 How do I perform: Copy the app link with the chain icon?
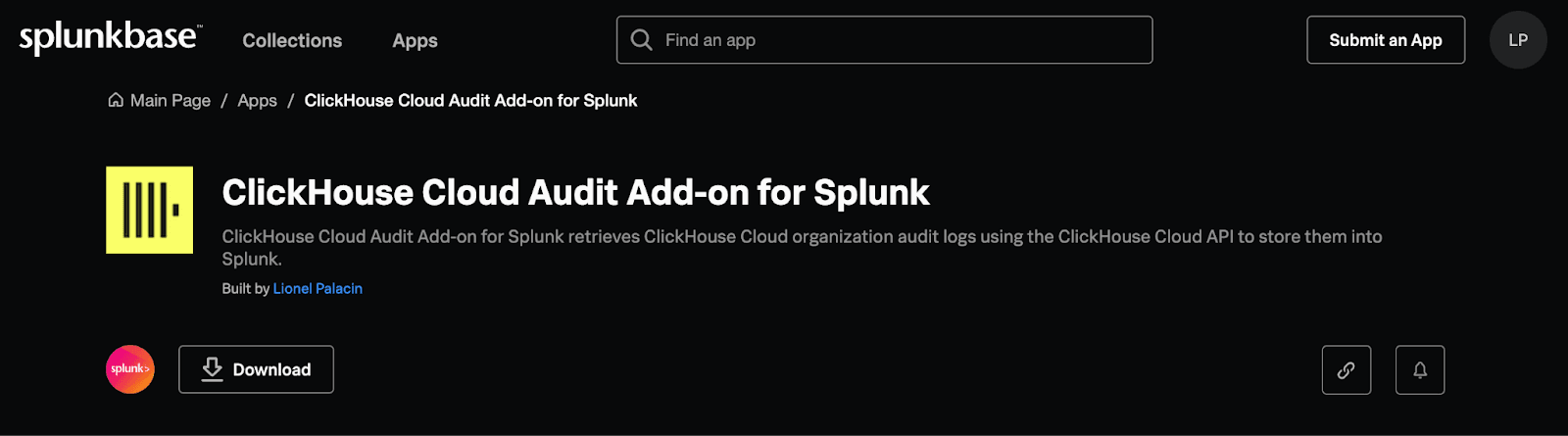[1347, 369]
